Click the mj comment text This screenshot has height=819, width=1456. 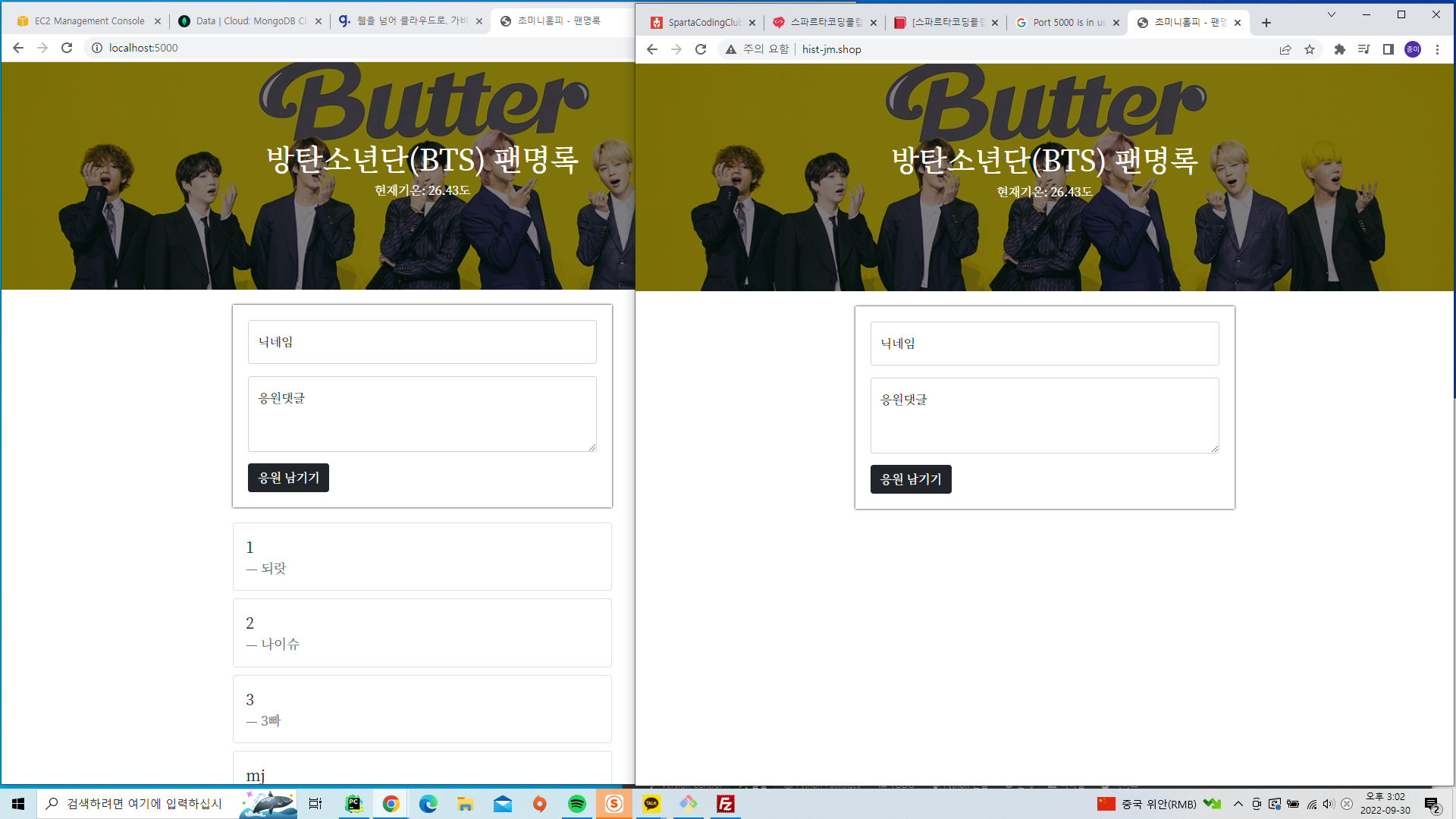pos(256,776)
